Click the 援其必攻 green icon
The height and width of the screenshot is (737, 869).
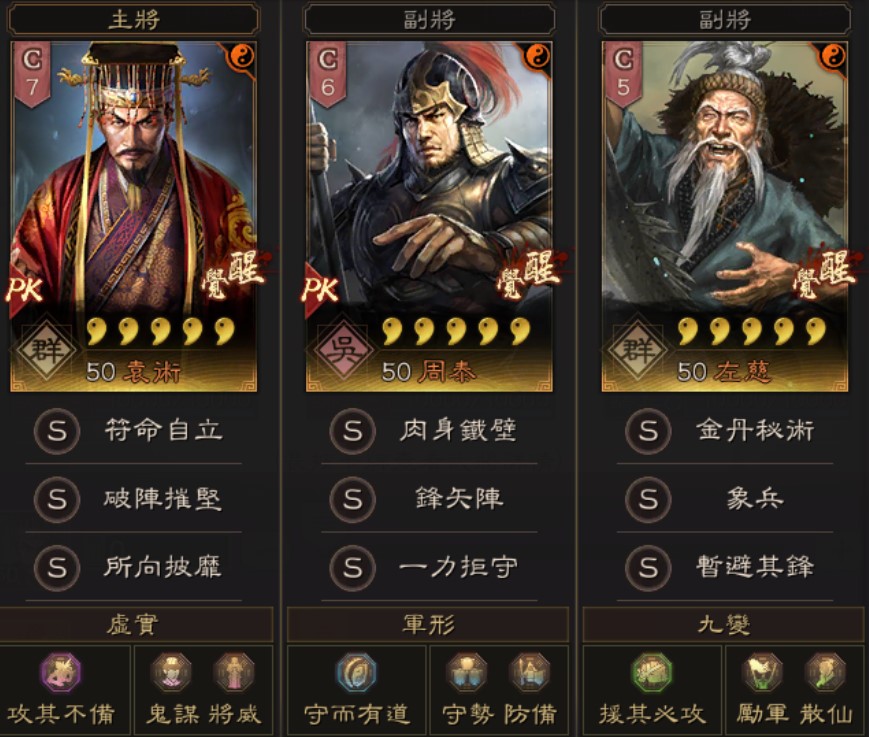(652, 672)
